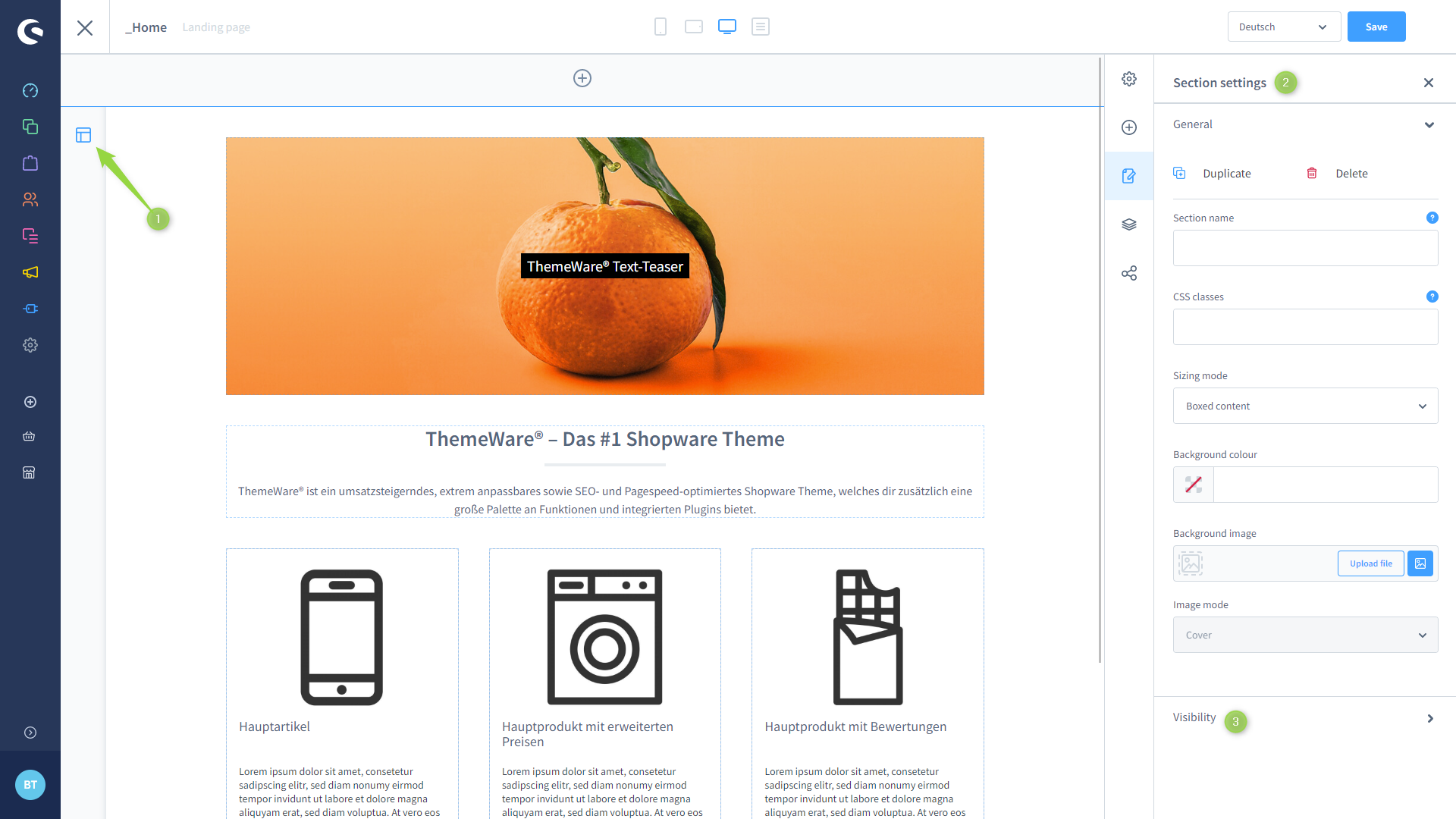1456x819 pixels.
Task: Switch to tablet viewport preview
Action: coord(694,27)
